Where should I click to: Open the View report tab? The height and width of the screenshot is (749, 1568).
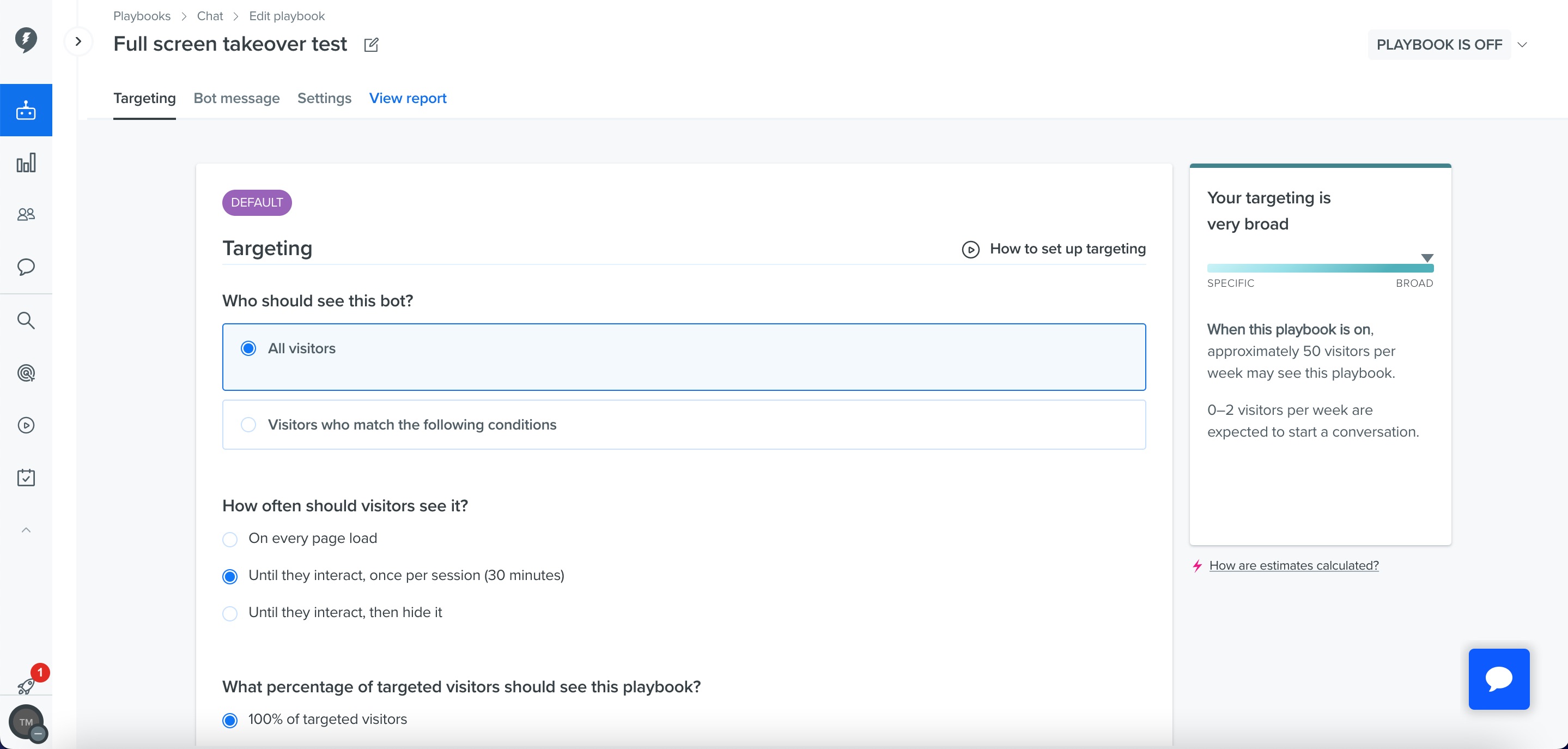click(x=407, y=98)
